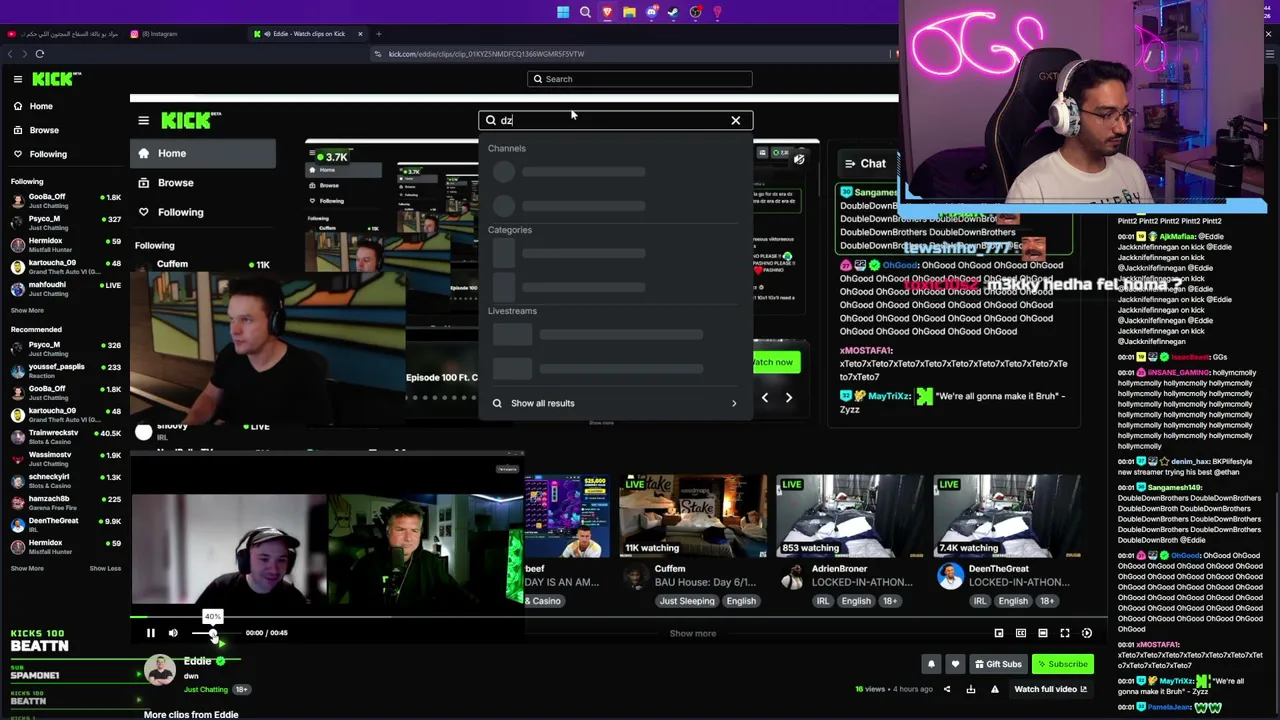Toggle closed captions on the clip player

click(1021, 633)
